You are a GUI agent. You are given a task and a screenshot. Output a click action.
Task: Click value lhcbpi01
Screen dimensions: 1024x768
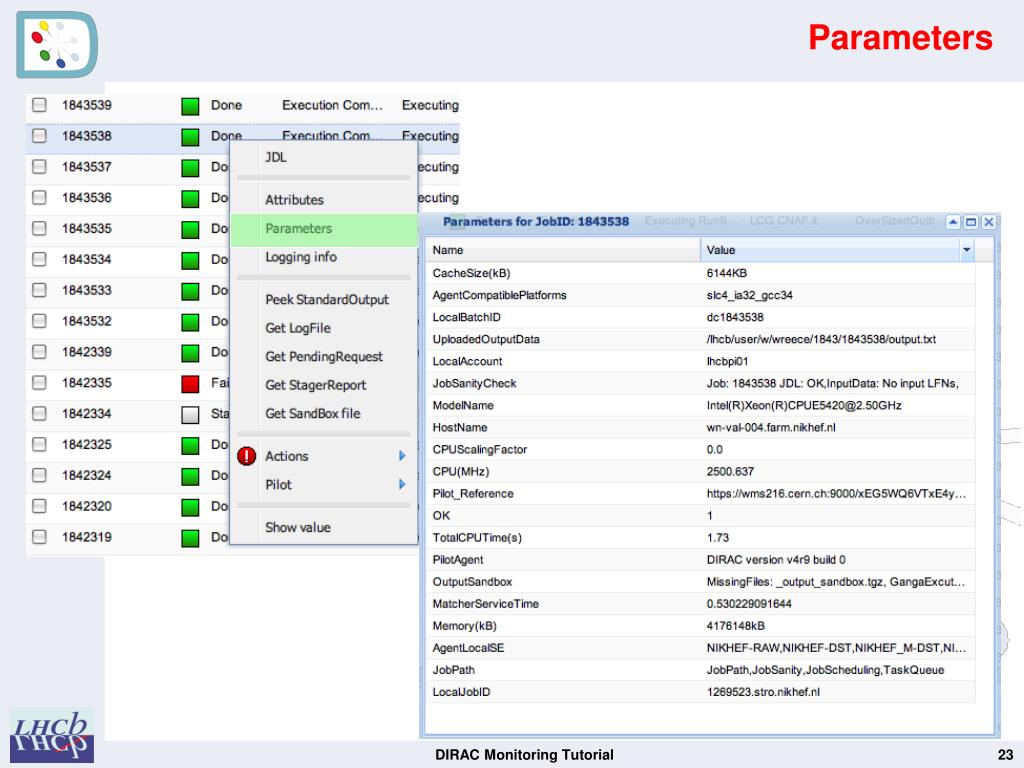[727, 362]
